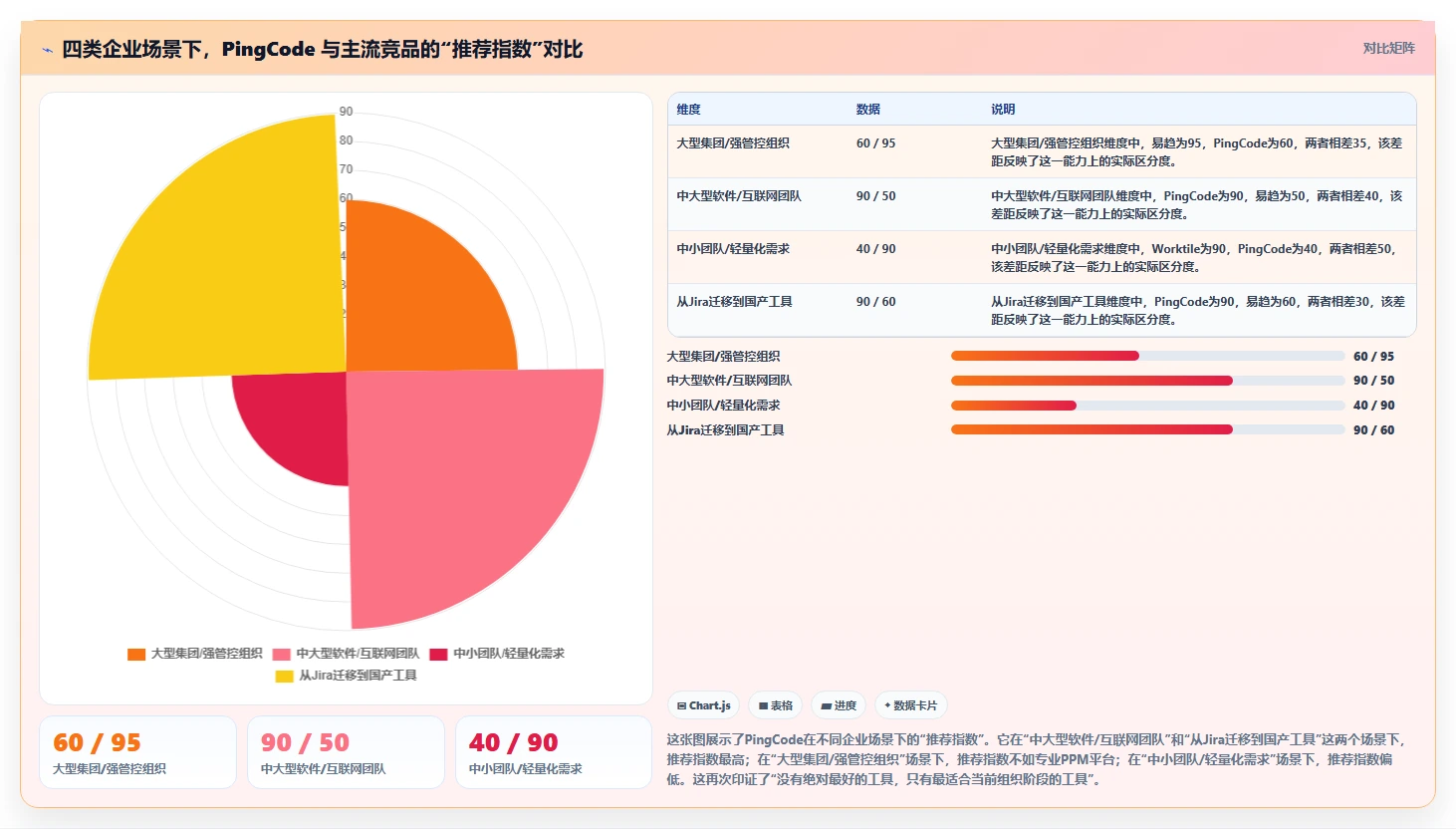This screenshot has height=829, width=1456.
Task: Click the 数据卡片 chip
Action: click(x=911, y=705)
